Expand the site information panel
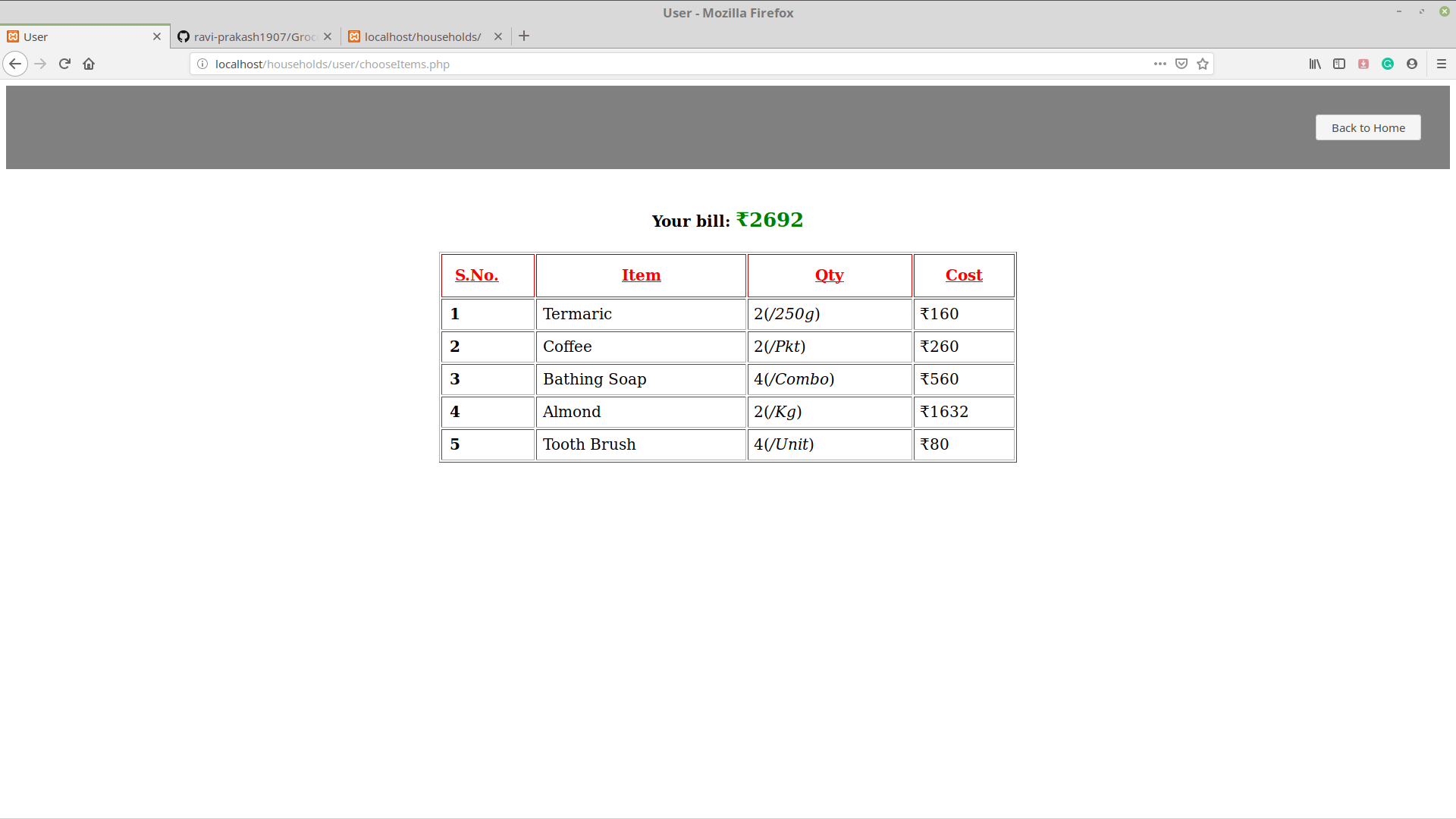Viewport: 1456px width, 819px height. [x=202, y=64]
